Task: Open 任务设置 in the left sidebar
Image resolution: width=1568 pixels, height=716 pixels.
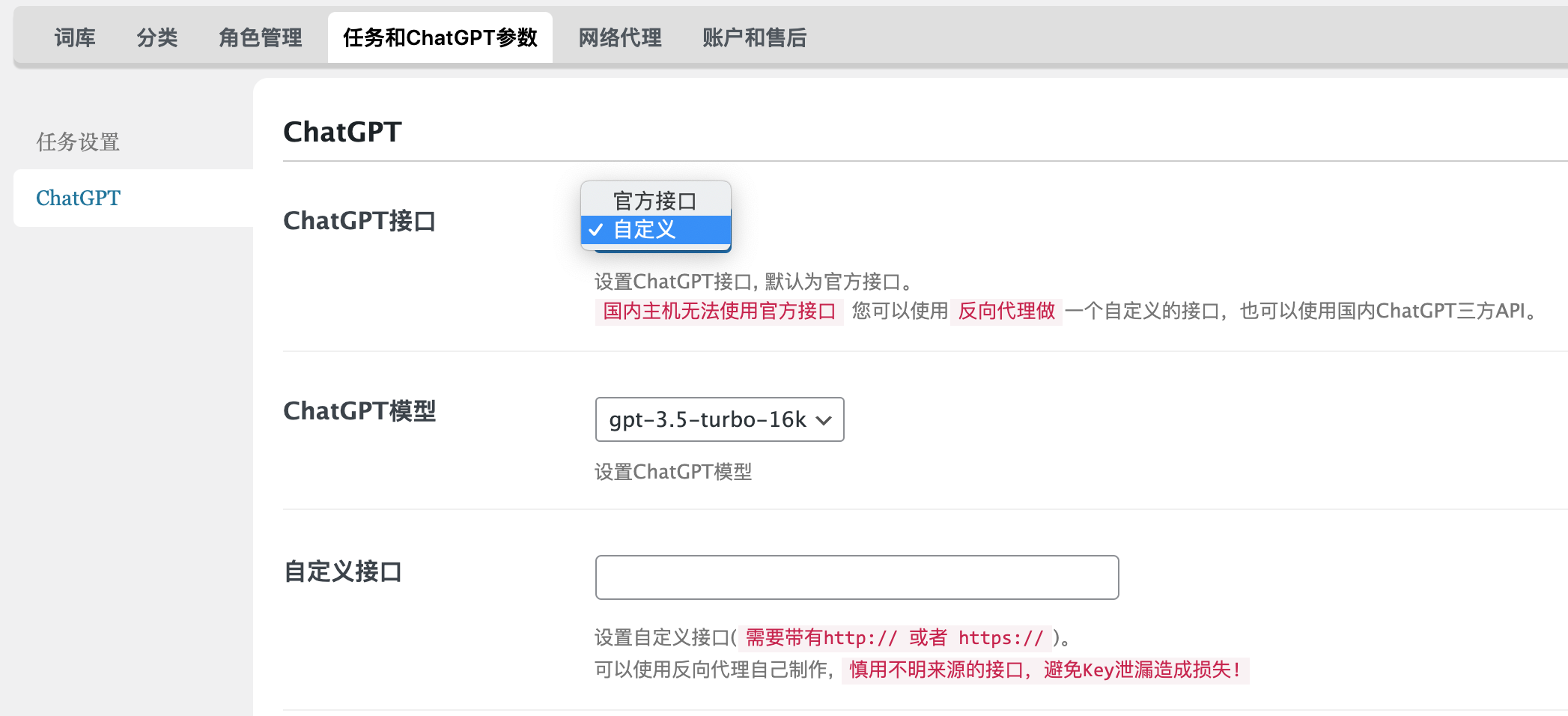Action: click(78, 142)
